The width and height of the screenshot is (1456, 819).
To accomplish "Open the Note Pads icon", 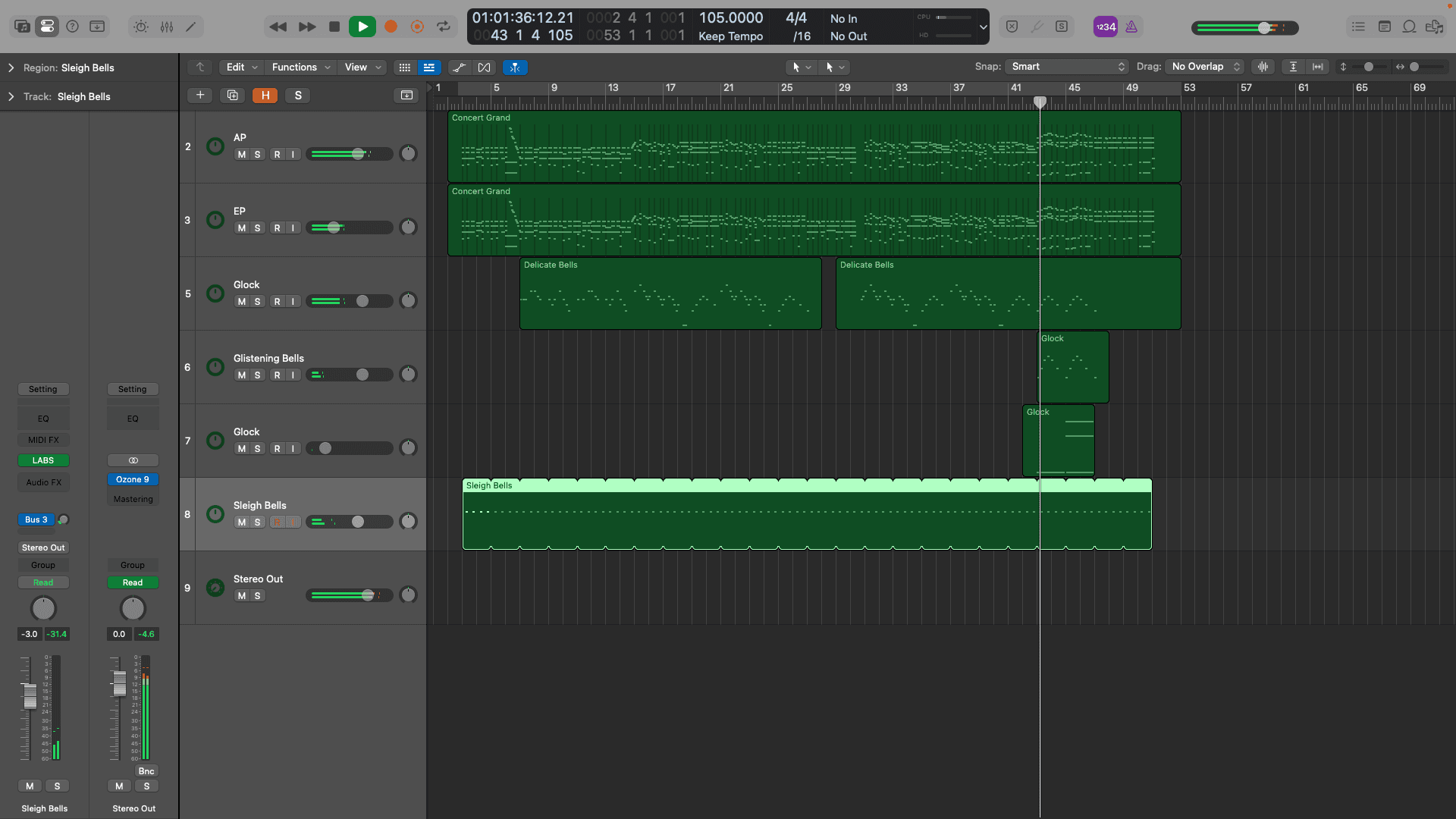I will [x=1384, y=27].
